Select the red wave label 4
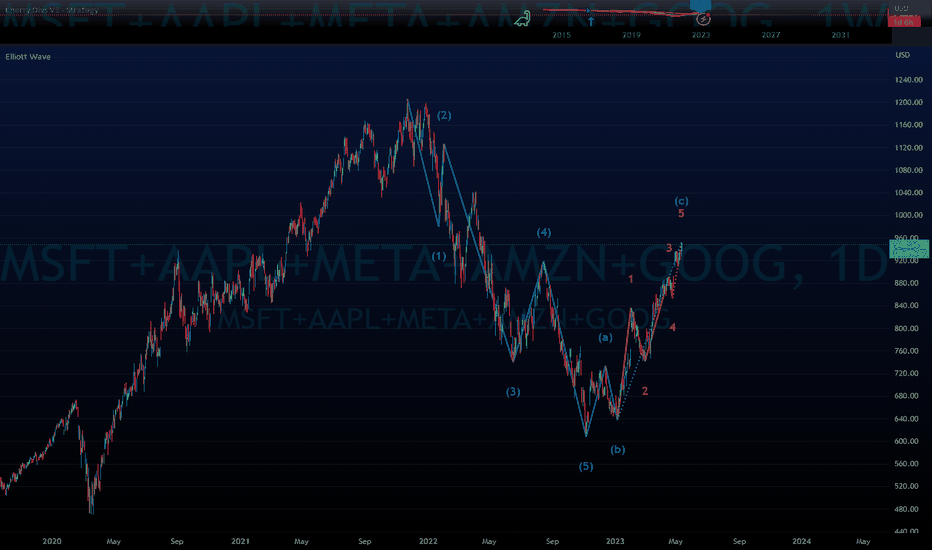This screenshot has height=550, width=932. [x=672, y=328]
